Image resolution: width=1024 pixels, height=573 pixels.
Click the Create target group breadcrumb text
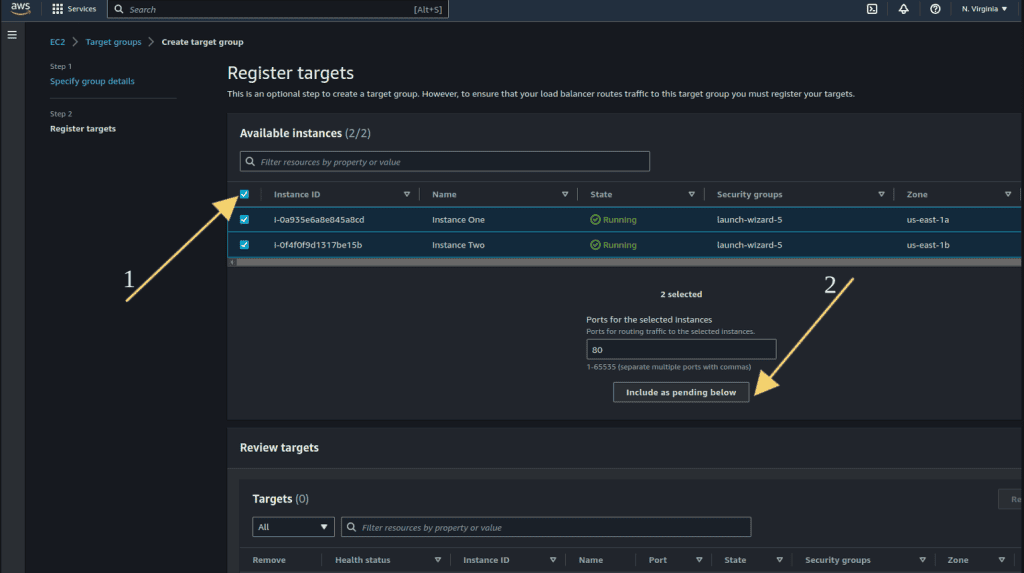tap(202, 42)
